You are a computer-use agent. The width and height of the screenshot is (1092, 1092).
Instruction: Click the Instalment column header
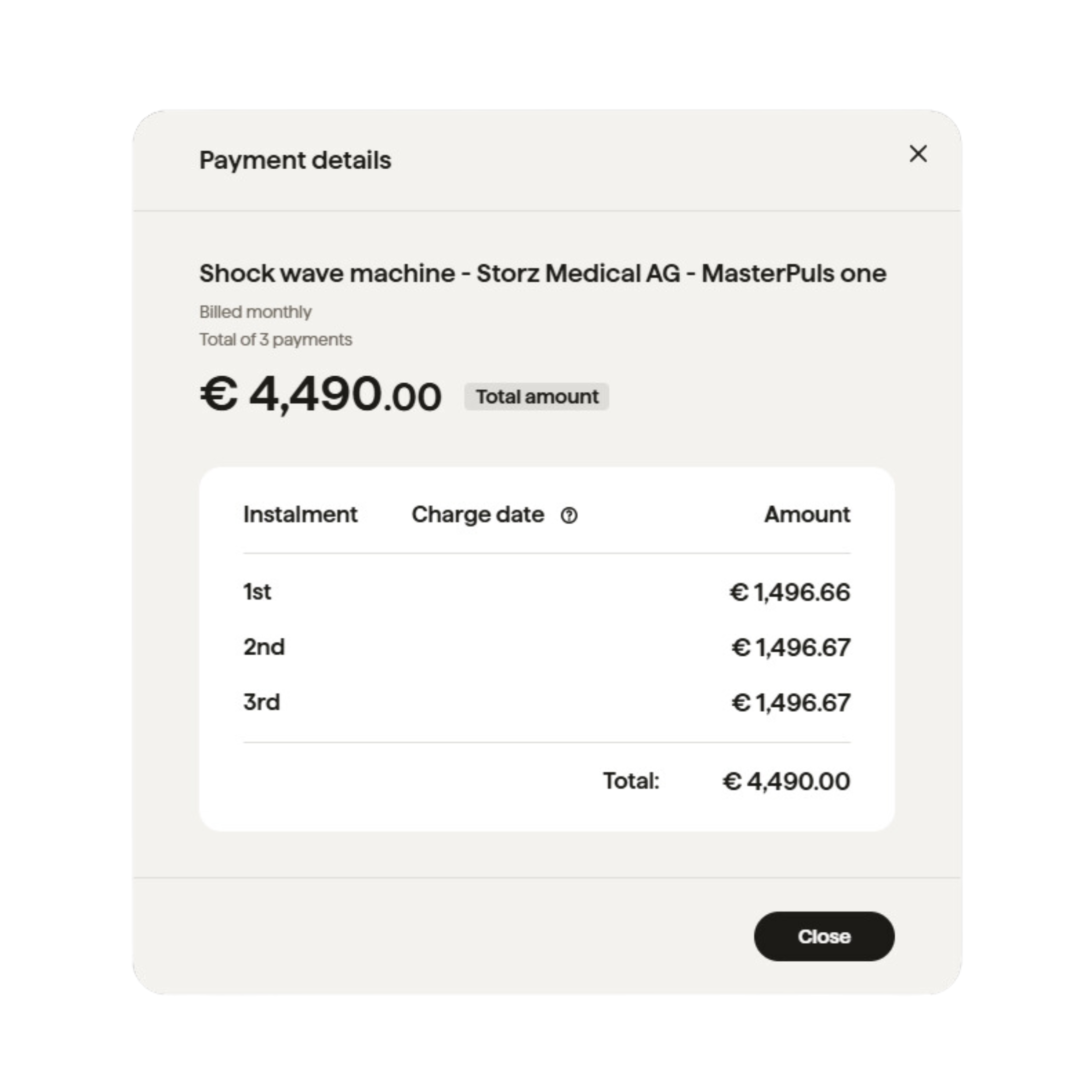coord(300,515)
